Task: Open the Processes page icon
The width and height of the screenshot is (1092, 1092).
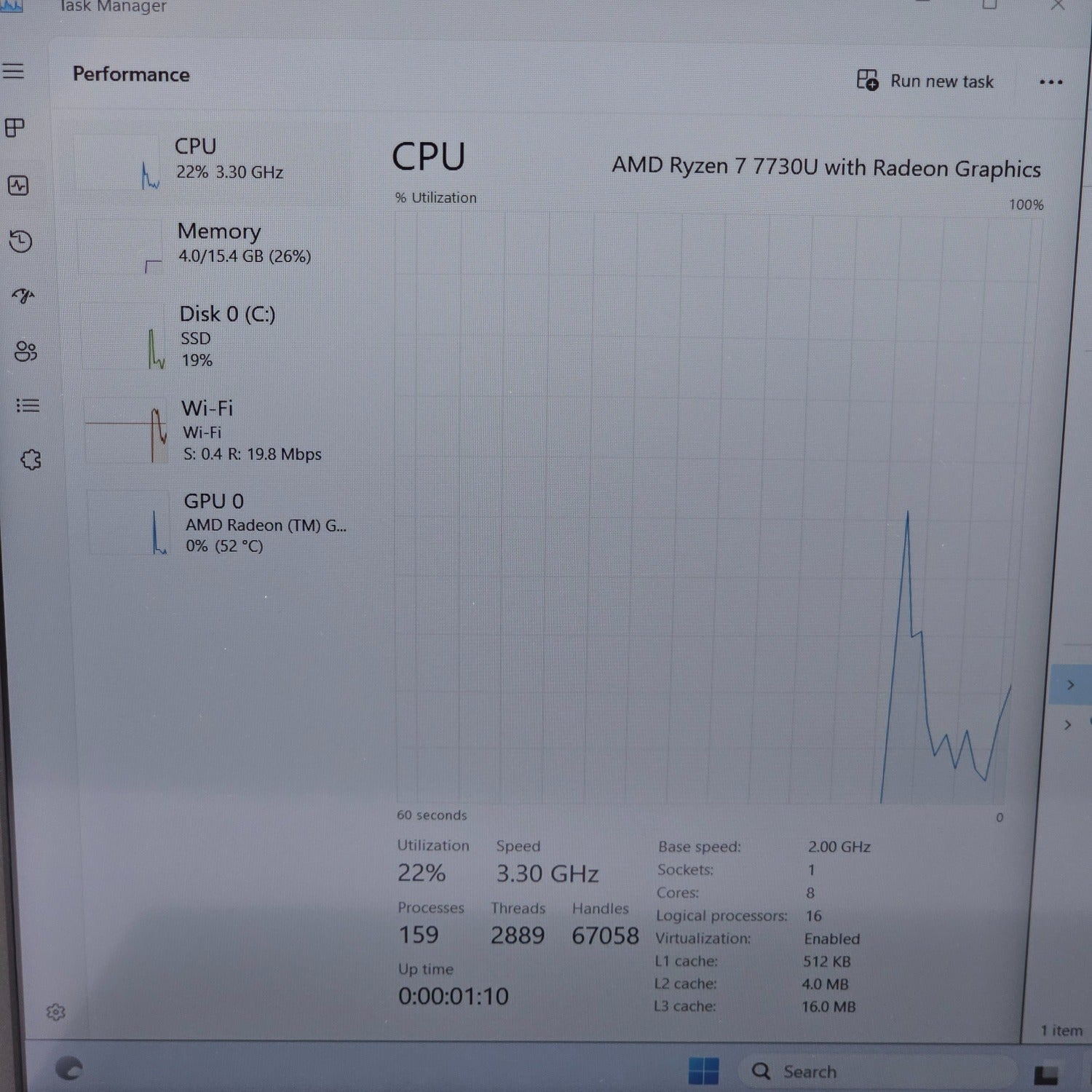Action: (15, 128)
